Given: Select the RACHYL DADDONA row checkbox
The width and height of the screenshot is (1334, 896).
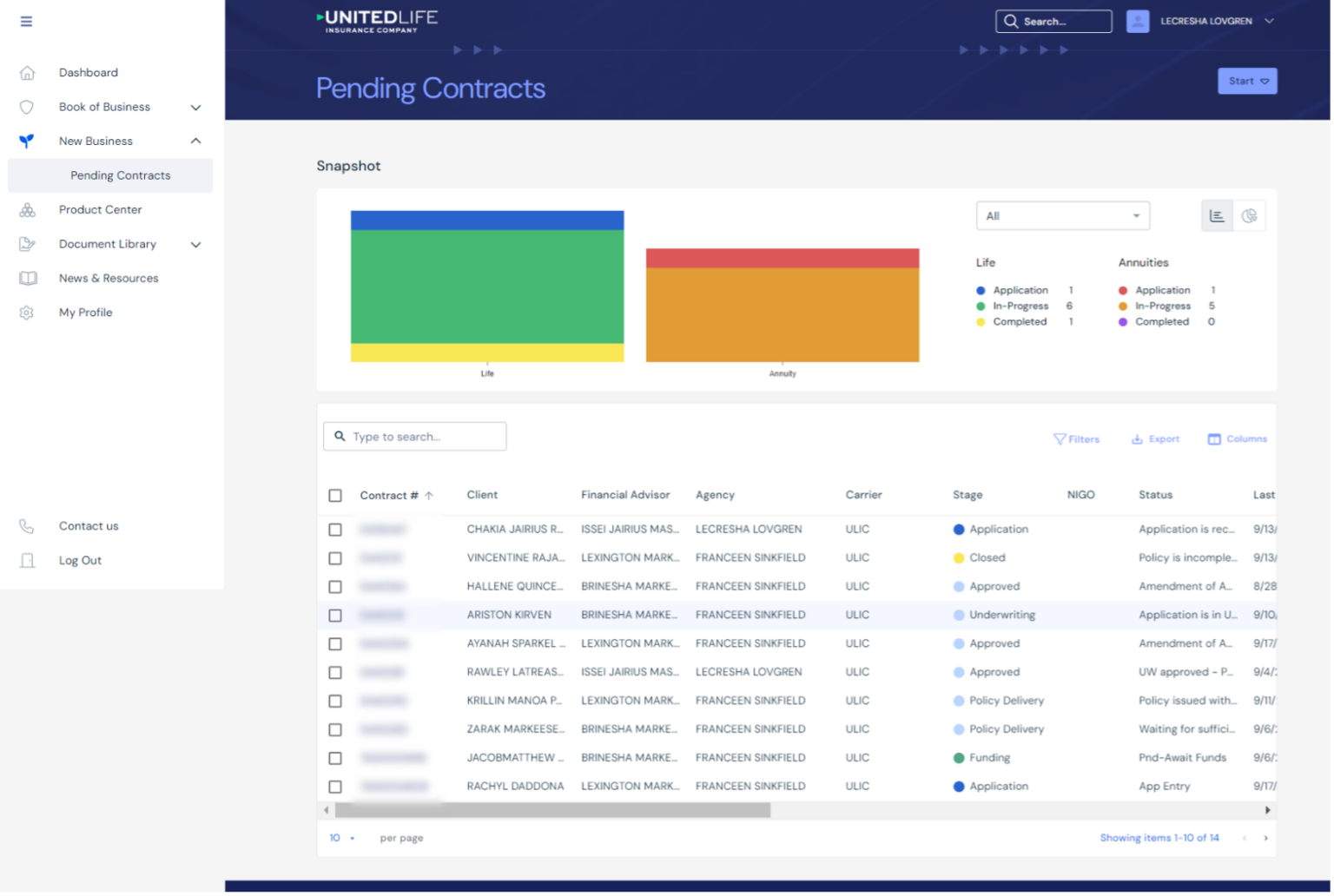Looking at the screenshot, I should [x=335, y=787].
